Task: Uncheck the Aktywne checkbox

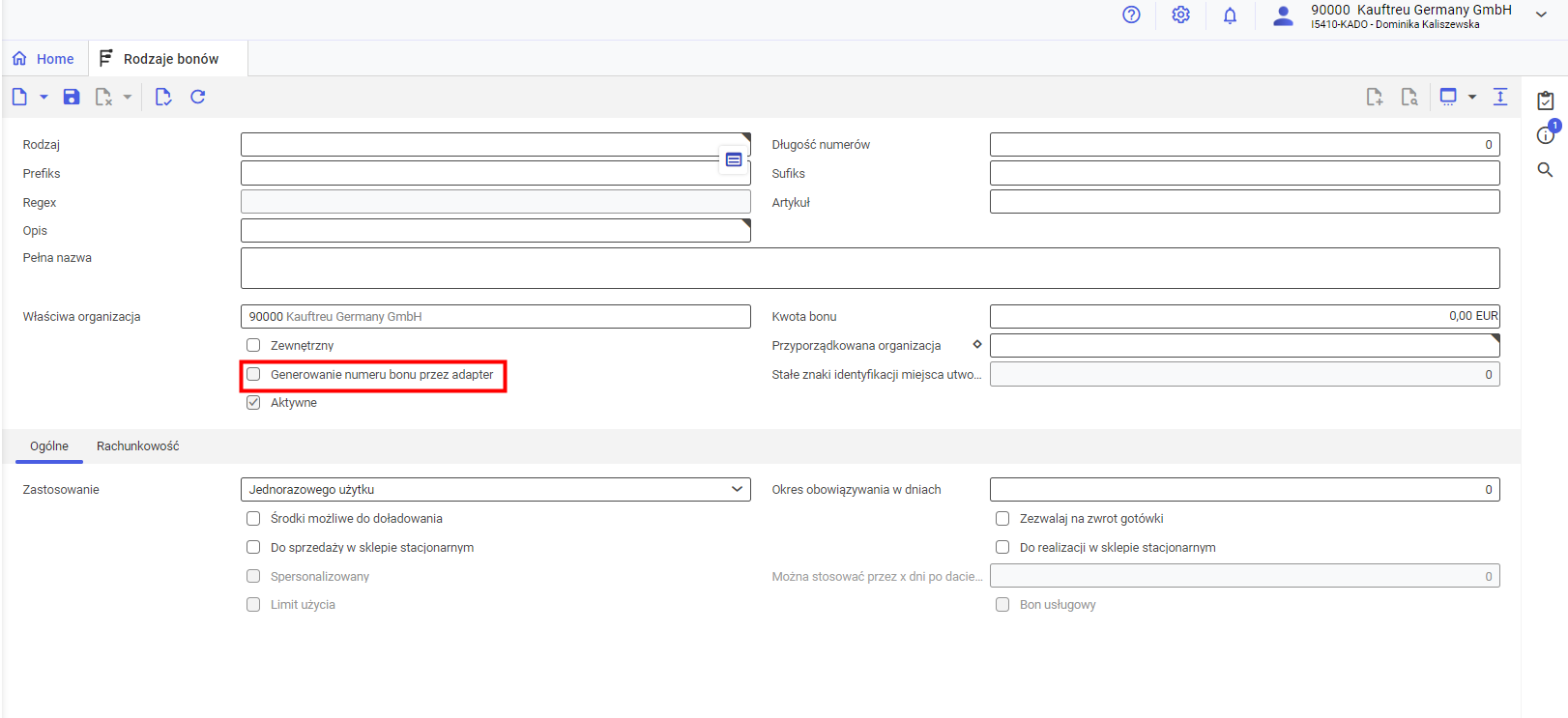Action: pos(253,403)
